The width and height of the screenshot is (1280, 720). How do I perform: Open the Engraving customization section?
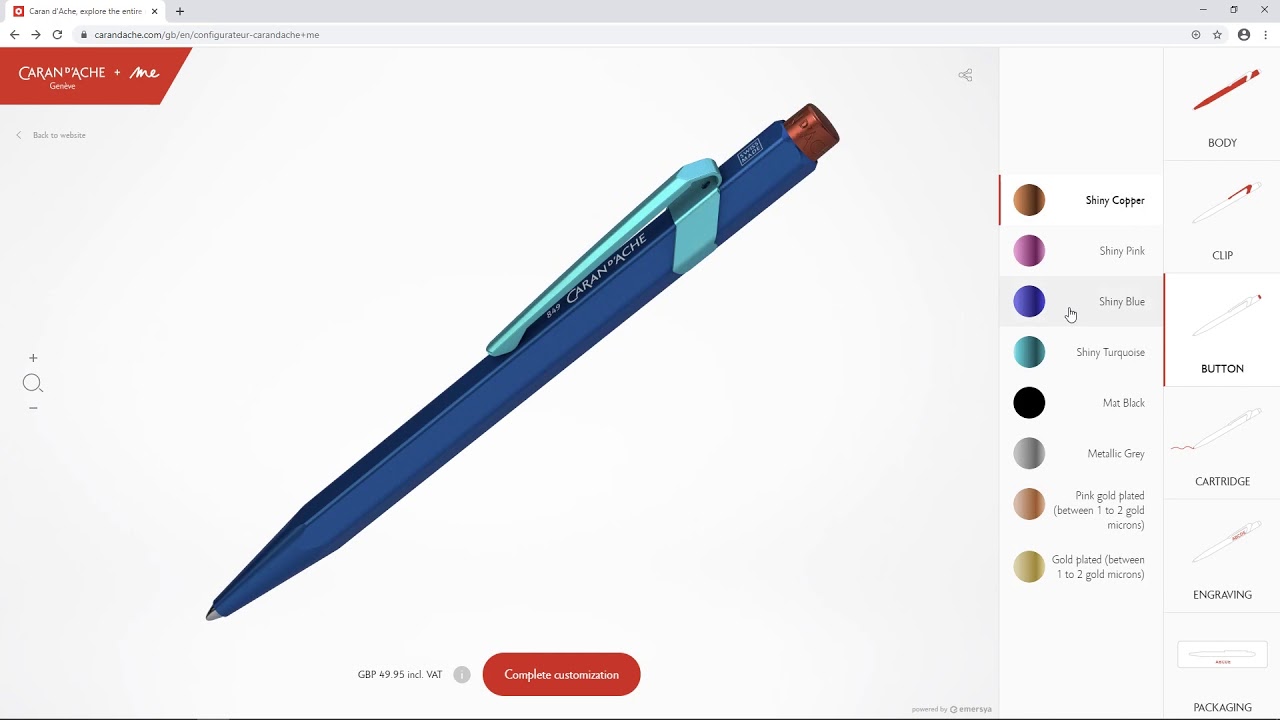1222,556
